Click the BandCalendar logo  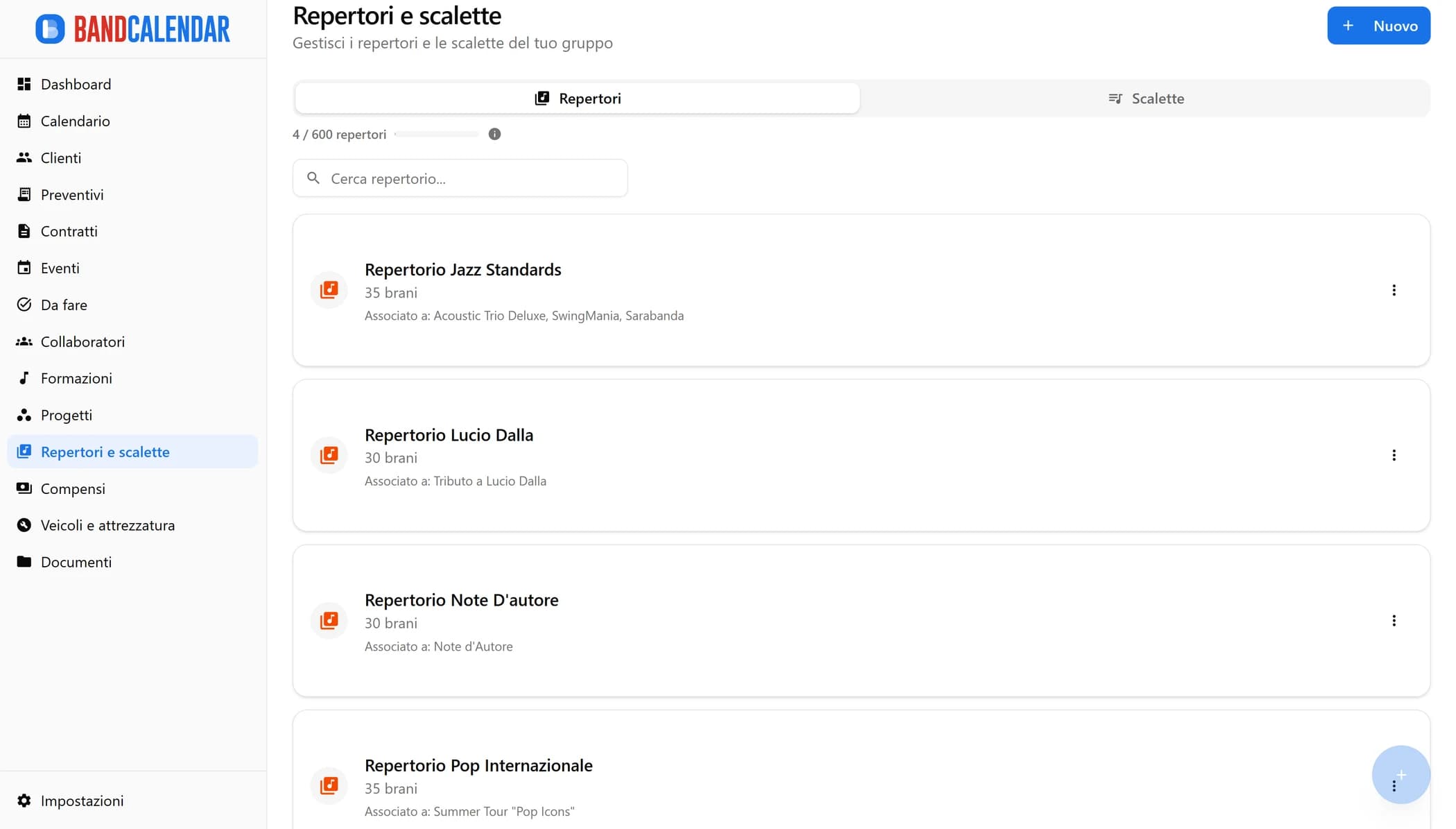tap(132, 28)
